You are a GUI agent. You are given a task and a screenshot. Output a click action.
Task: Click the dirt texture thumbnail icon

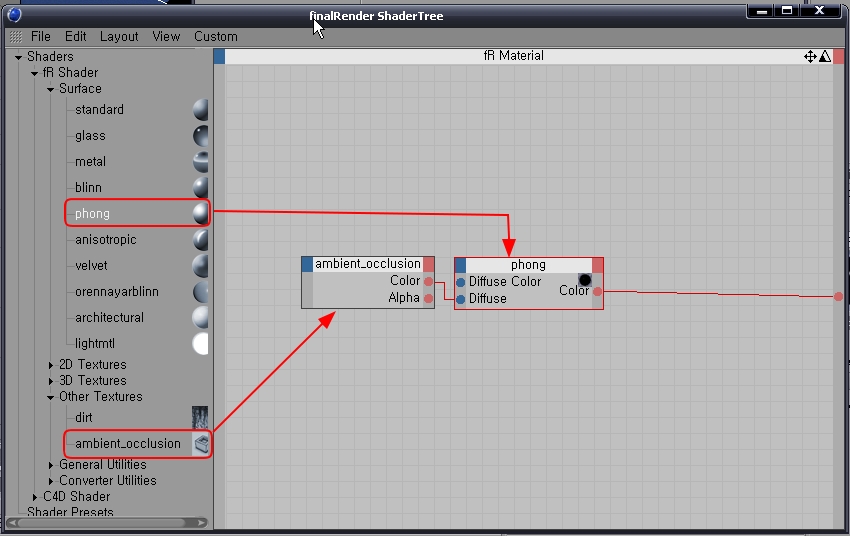tap(200, 418)
